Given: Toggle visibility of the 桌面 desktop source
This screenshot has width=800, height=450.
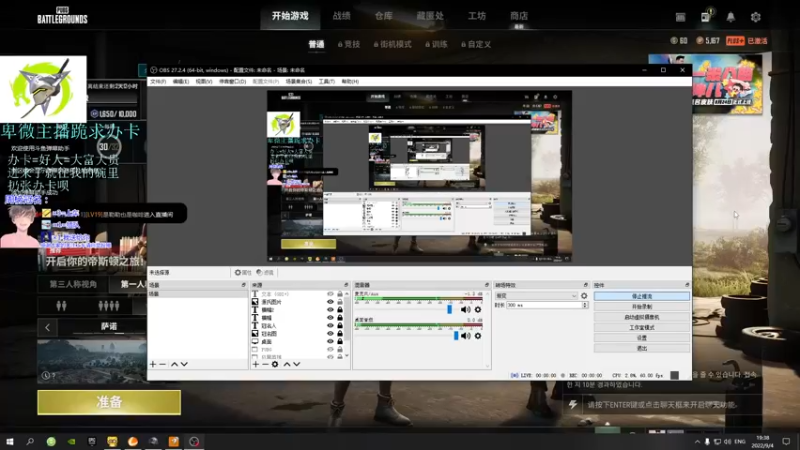Looking at the screenshot, I should tap(330, 341).
